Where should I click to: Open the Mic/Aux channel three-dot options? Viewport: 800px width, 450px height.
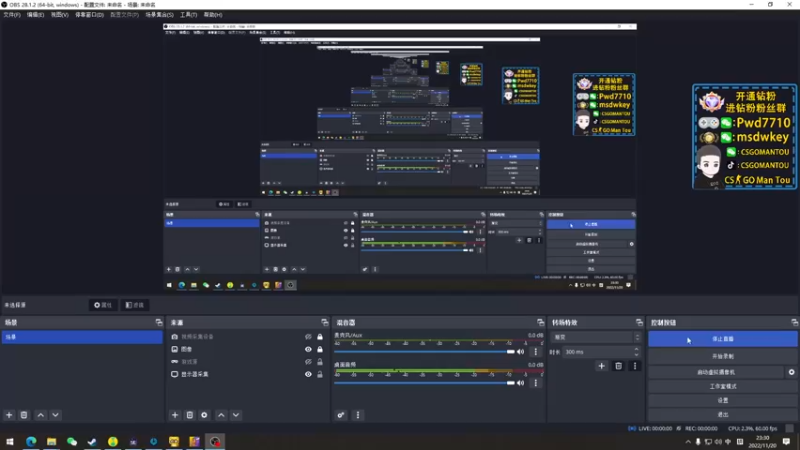tap(535, 352)
